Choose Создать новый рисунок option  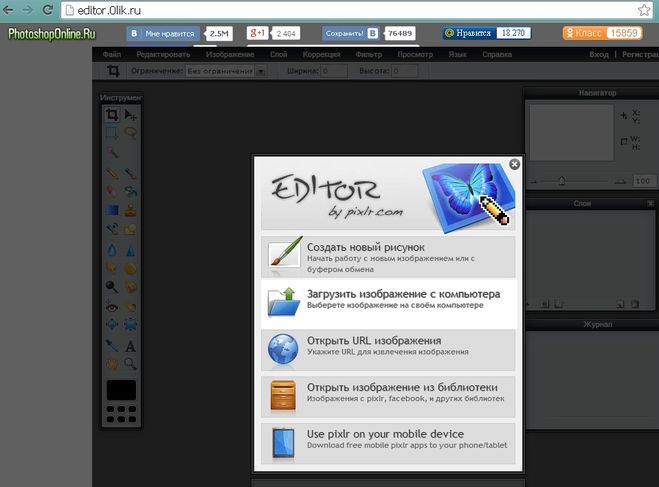pyautogui.click(x=388, y=257)
